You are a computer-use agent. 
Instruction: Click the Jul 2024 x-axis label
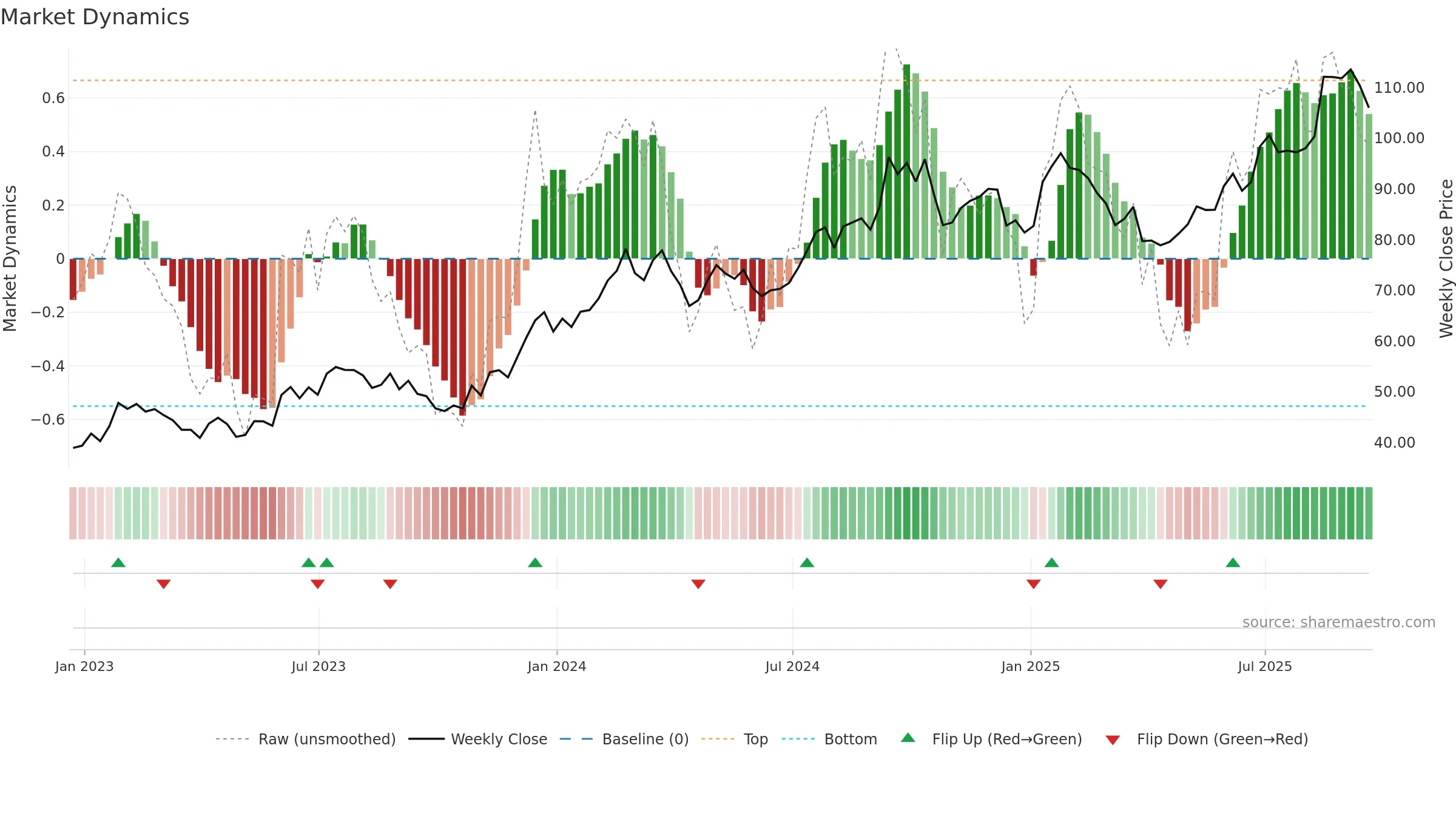792,666
